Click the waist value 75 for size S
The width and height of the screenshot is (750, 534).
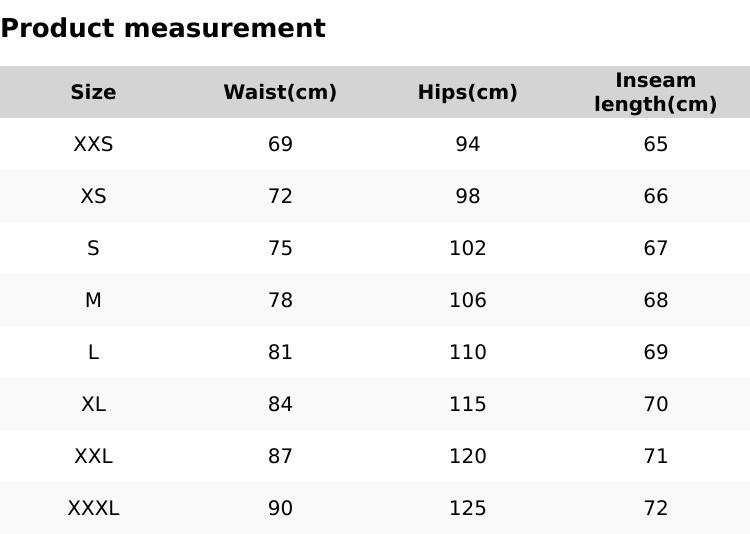(280, 249)
